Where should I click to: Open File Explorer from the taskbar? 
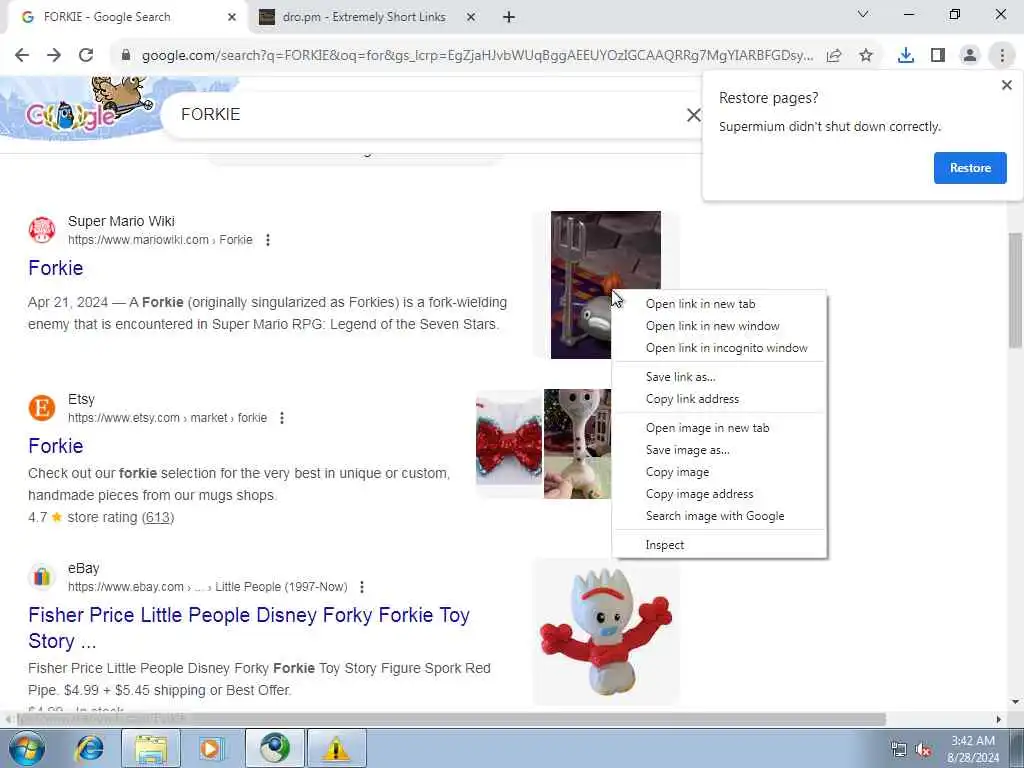coord(151,748)
